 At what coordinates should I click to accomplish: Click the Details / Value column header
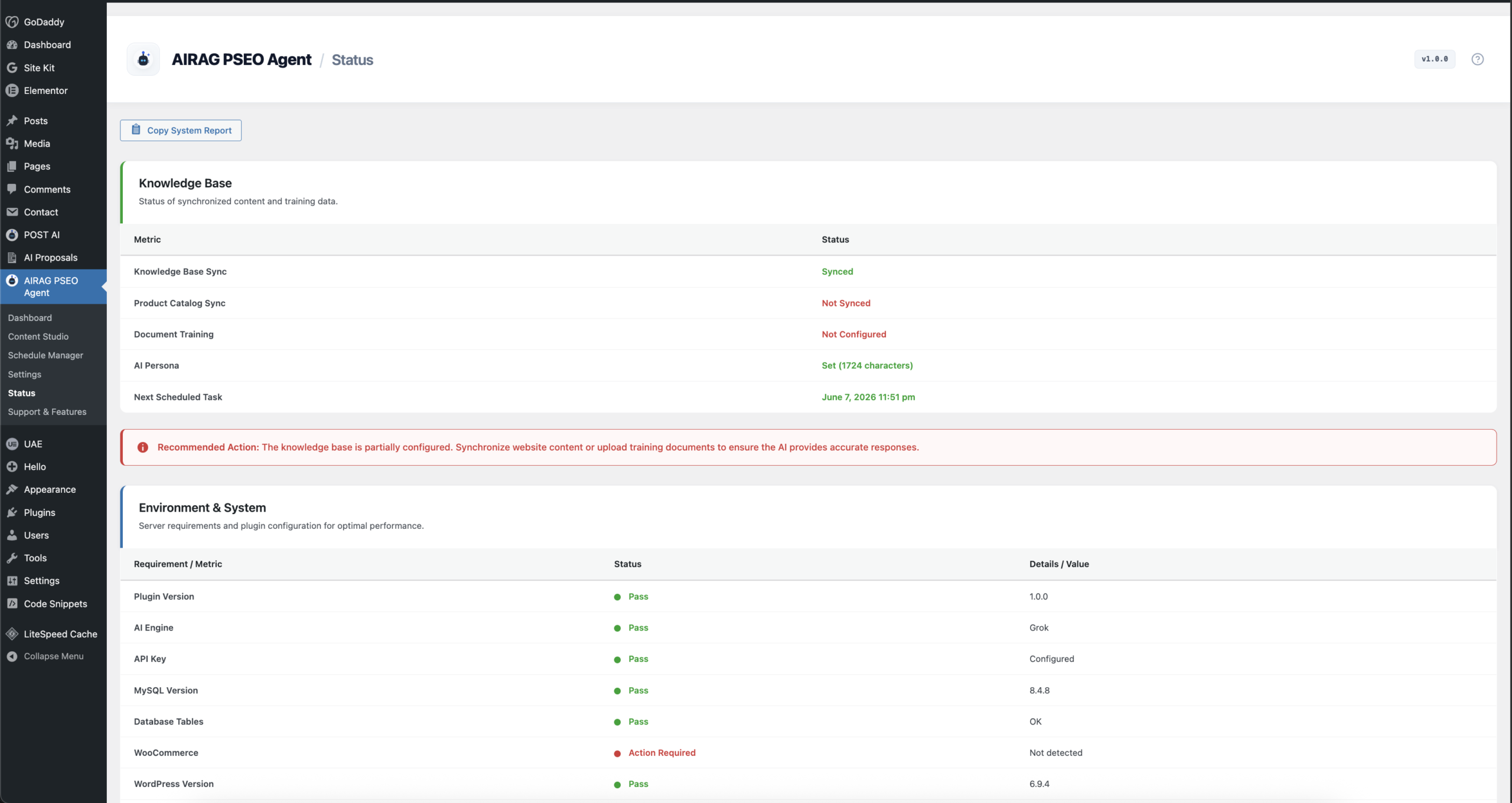click(x=1059, y=564)
